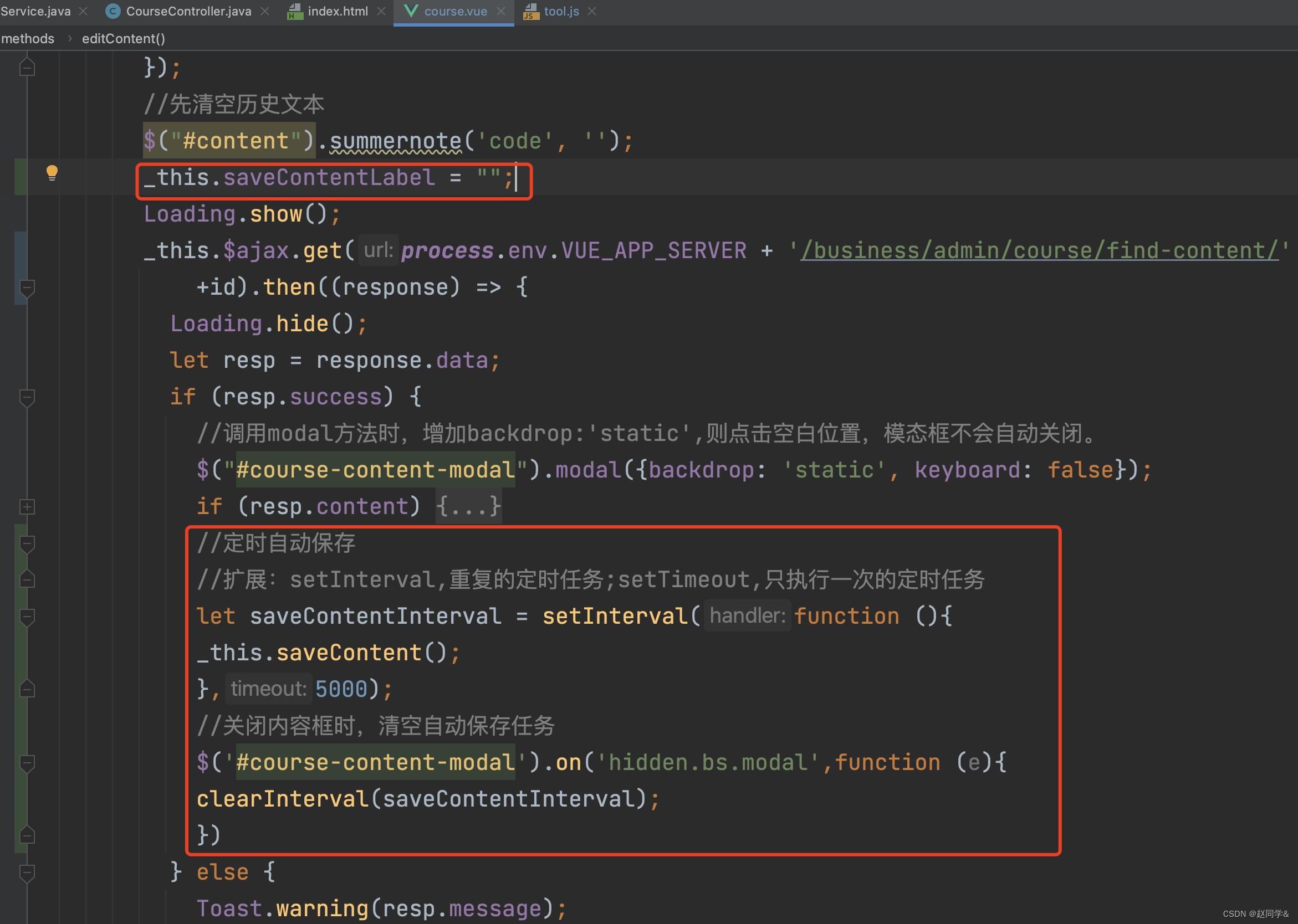
Task: Close the index.html tab
Action: click(381, 12)
